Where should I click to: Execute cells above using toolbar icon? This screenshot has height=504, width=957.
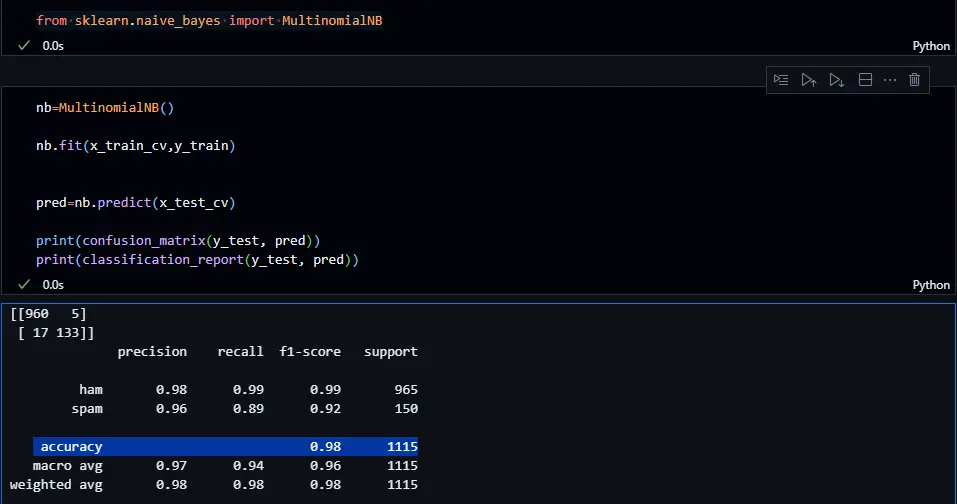(809, 80)
